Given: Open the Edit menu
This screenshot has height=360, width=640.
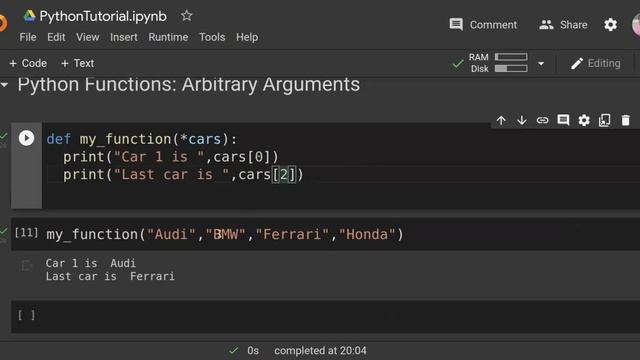Looking at the screenshot, I should [56, 37].
